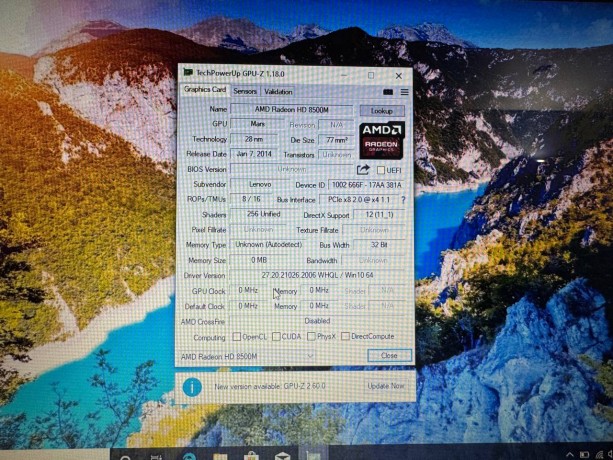Click the Close button at bottom
The width and height of the screenshot is (613, 460).
tap(389, 356)
